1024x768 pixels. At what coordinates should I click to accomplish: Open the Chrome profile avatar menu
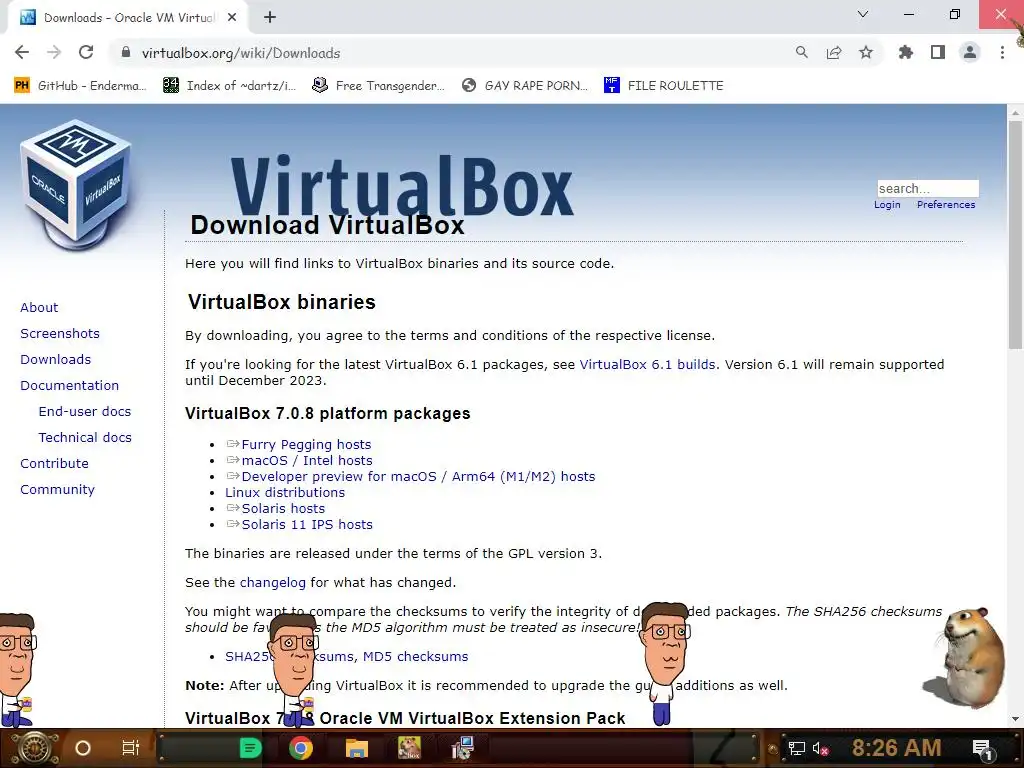970,52
